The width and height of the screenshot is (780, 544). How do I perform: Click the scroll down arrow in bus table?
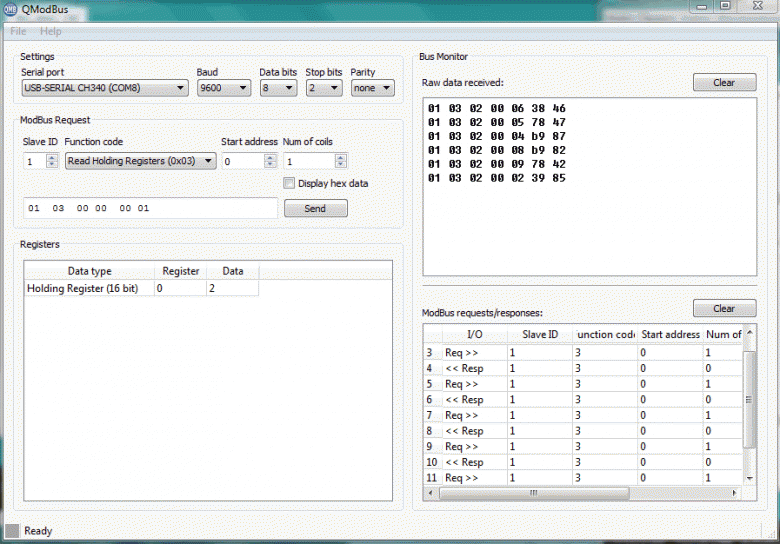point(750,478)
